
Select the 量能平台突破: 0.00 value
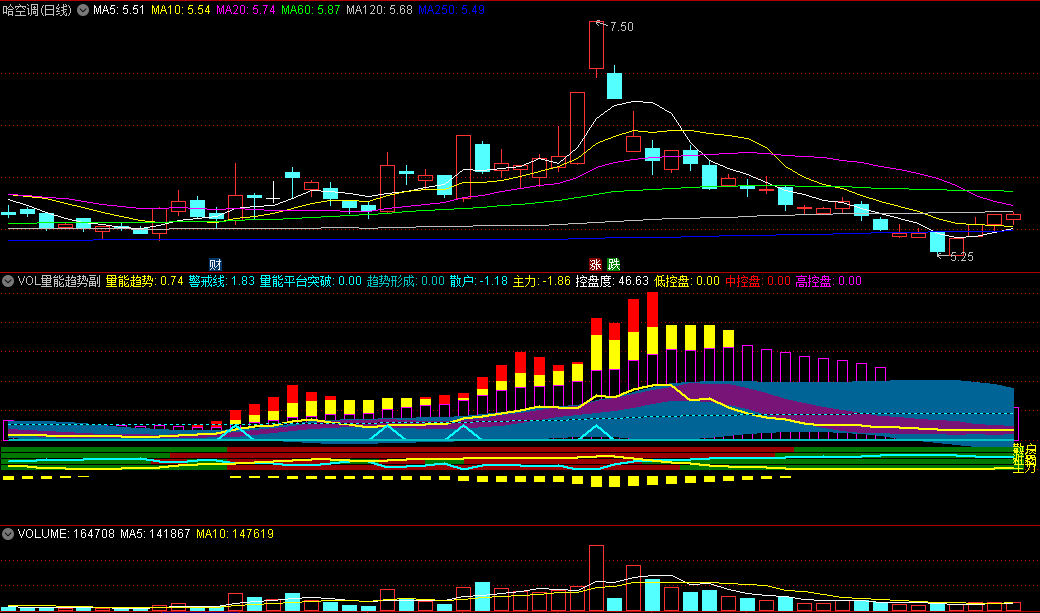pyautogui.click(x=310, y=281)
